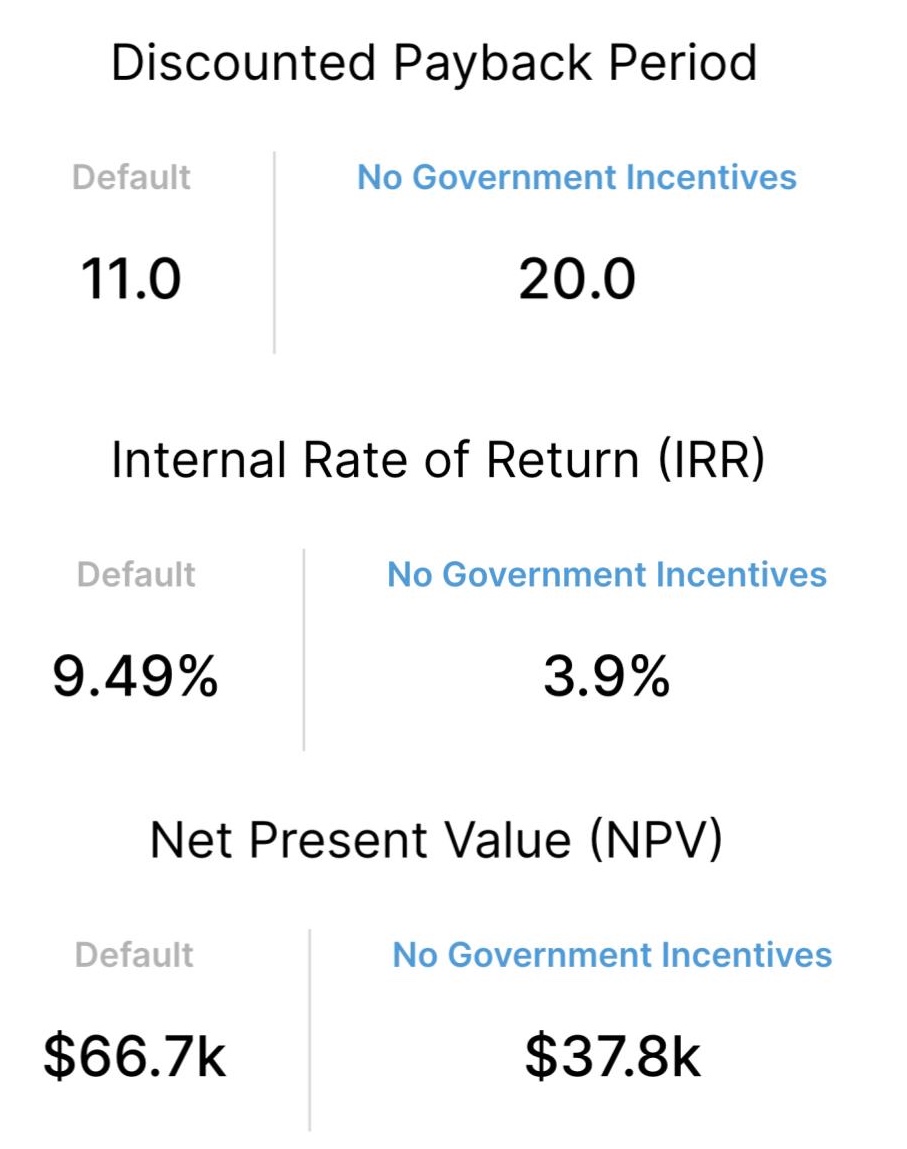This screenshot has height=1149, width=907.
Task: Select Default under Discounted Payback Period
Action: (x=131, y=177)
